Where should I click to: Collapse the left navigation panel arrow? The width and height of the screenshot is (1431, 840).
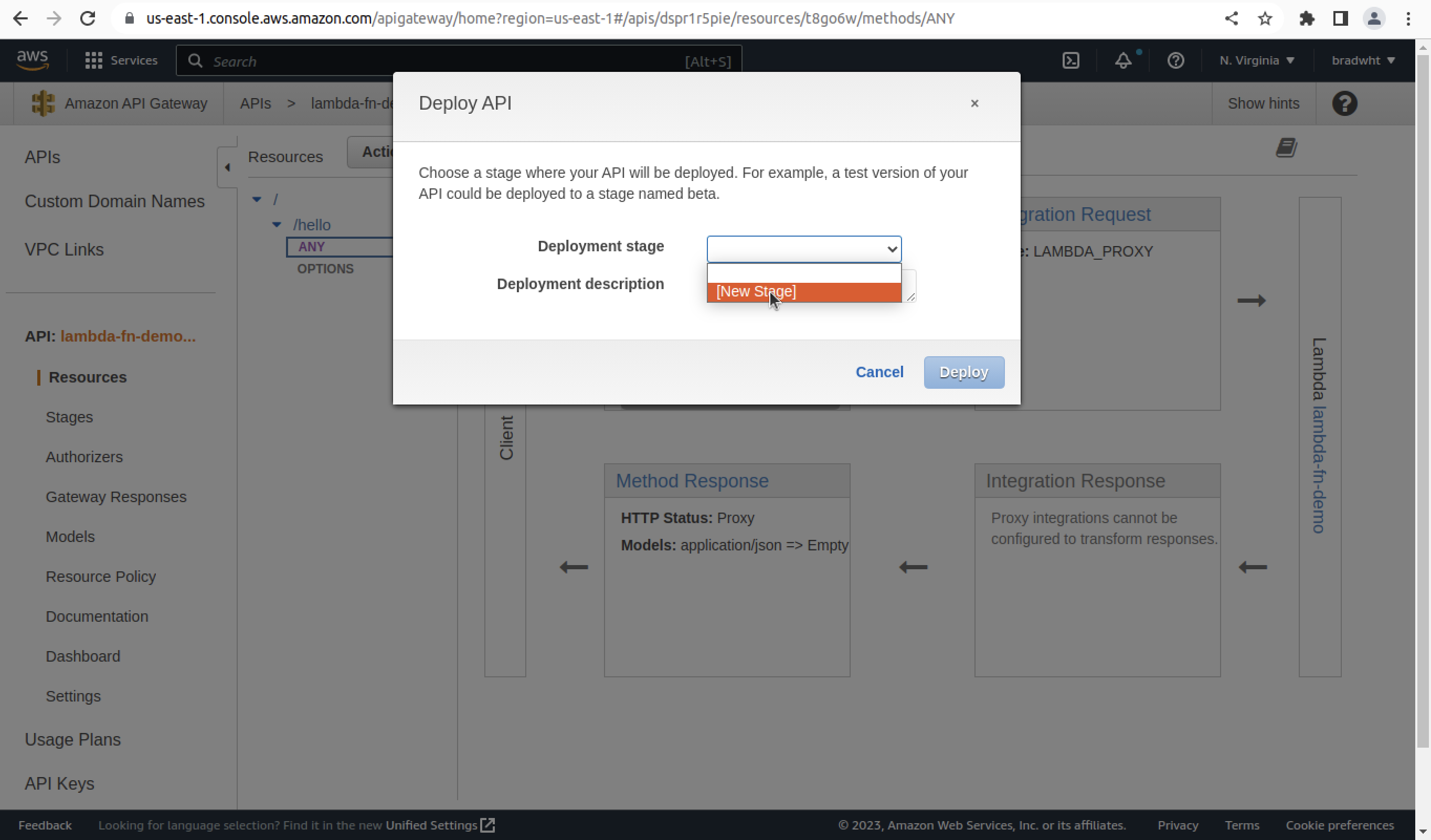coord(227,167)
